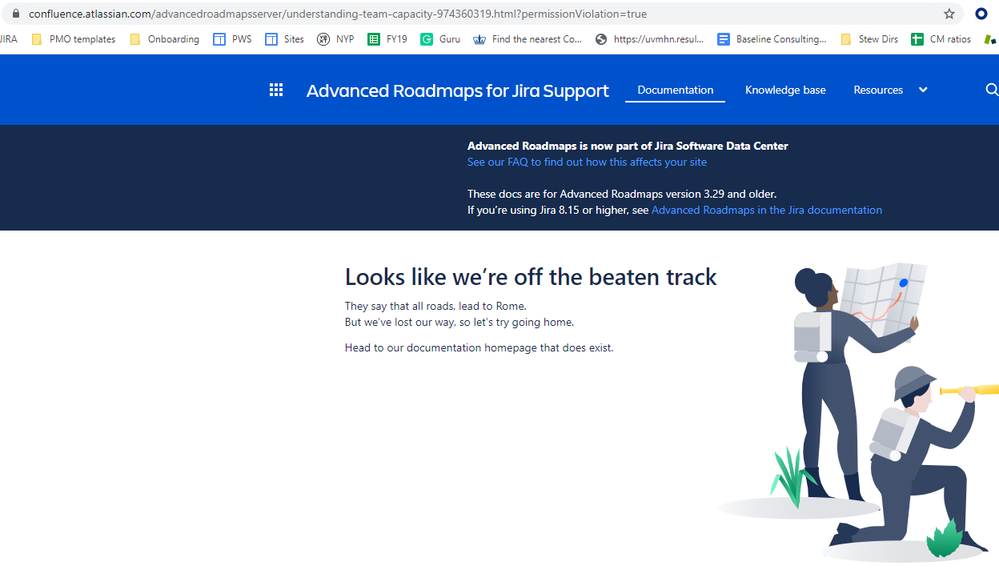Image resolution: width=999 pixels, height=578 pixels.
Task: Open Advanced Roadmaps in the Jira documentation link
Action: (x=766, y=210)
